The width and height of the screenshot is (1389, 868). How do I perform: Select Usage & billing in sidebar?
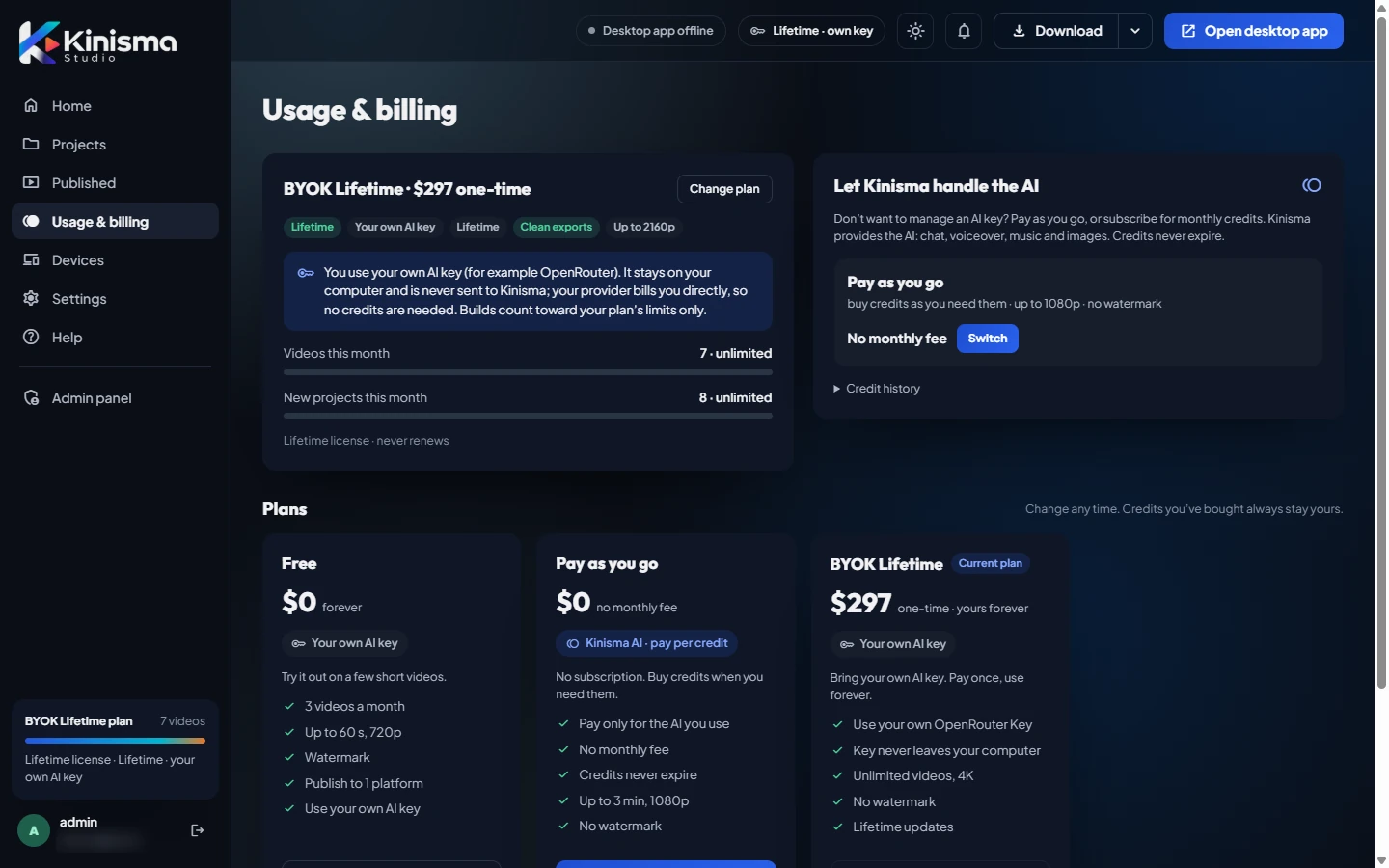click(115, 222)
